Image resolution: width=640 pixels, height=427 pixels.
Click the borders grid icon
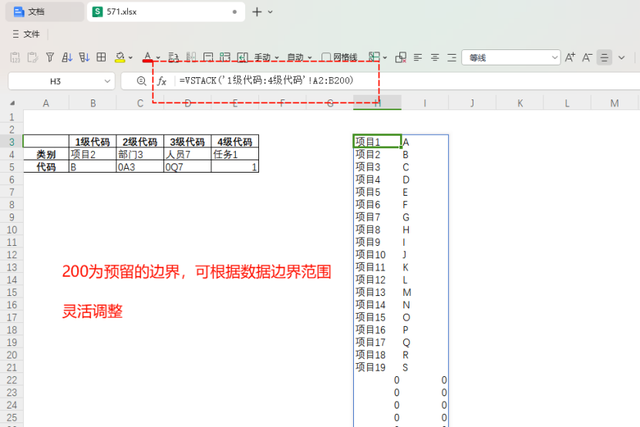coord(101,57)
